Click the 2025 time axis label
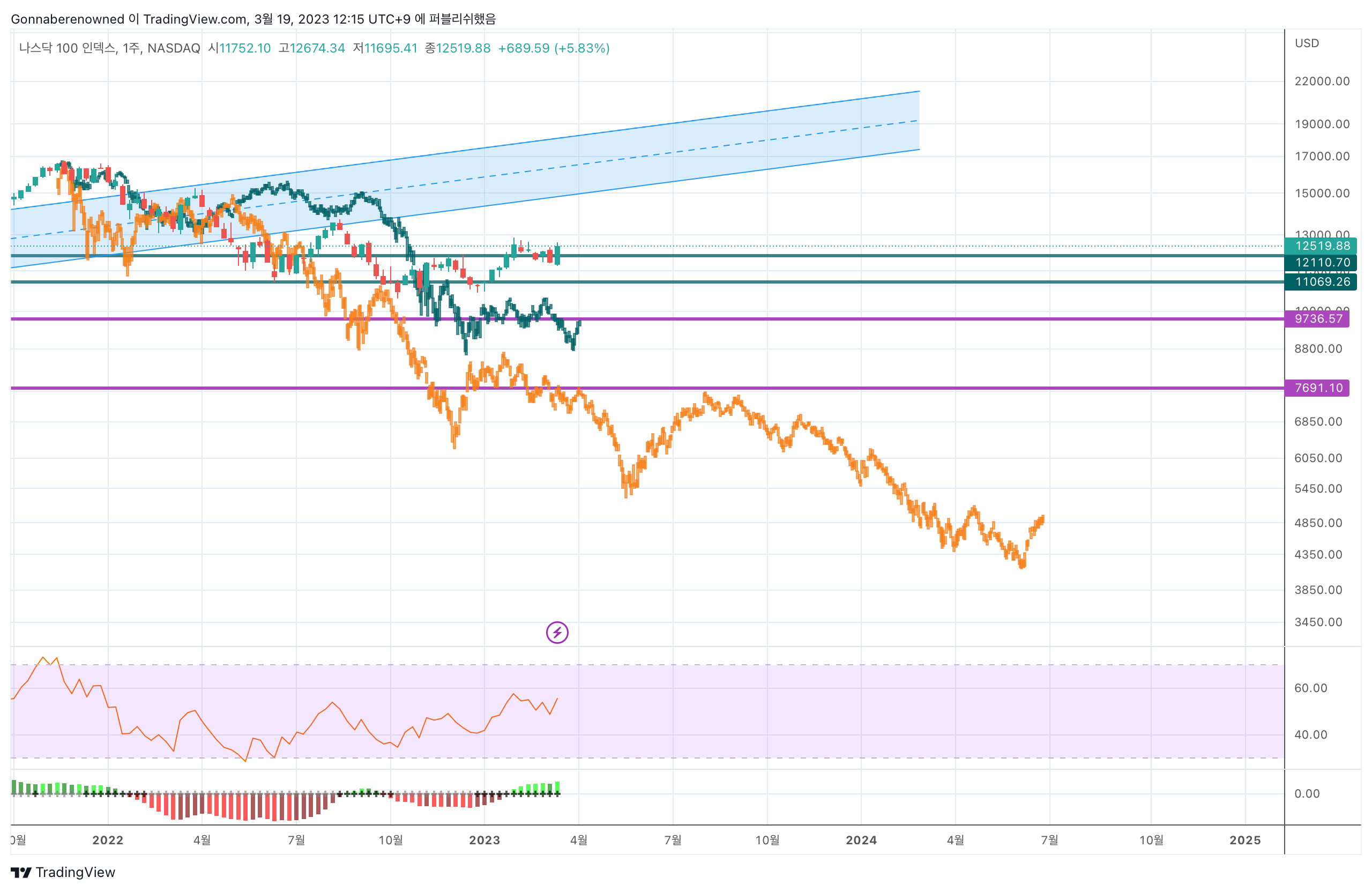Image resolution: width=1372 pixels, height=892 pixels. [x=1245, y=840]
